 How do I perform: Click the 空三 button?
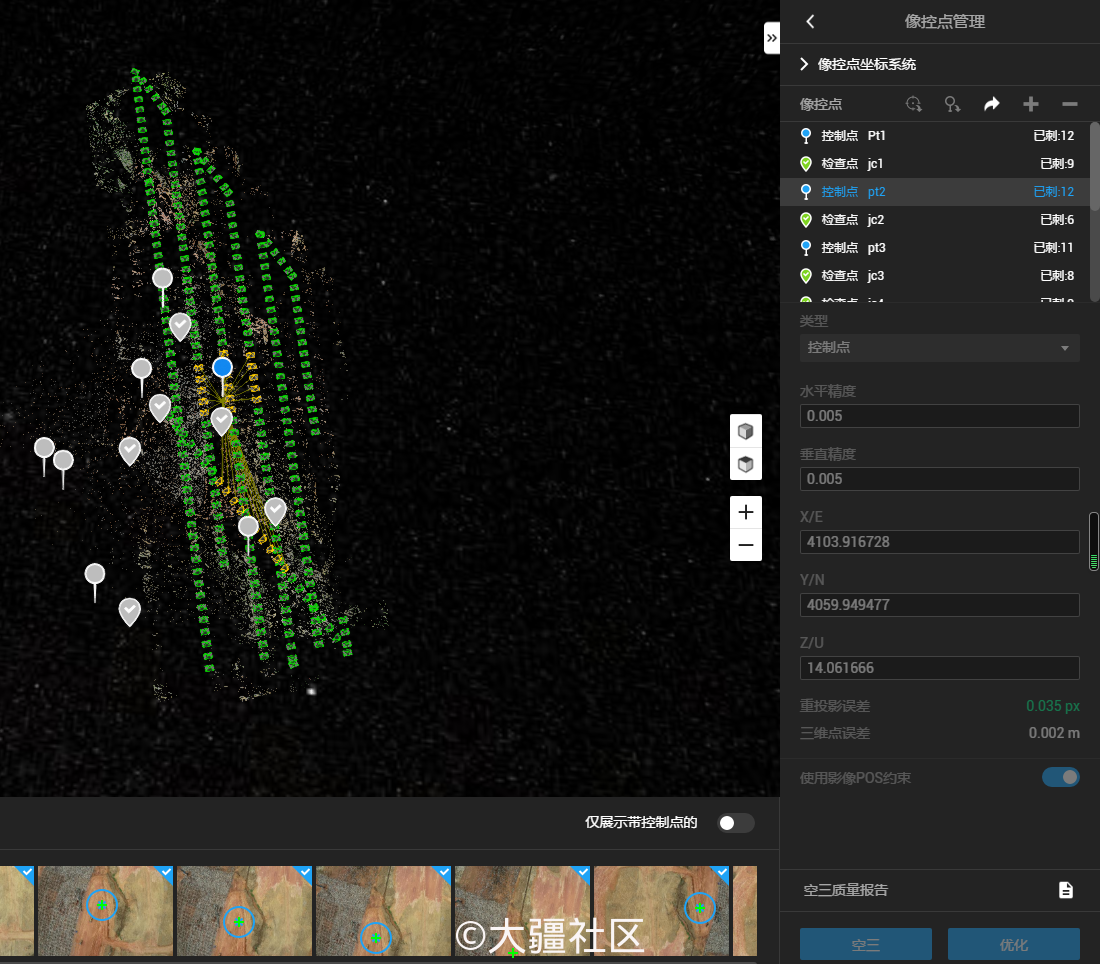[865, 944]
